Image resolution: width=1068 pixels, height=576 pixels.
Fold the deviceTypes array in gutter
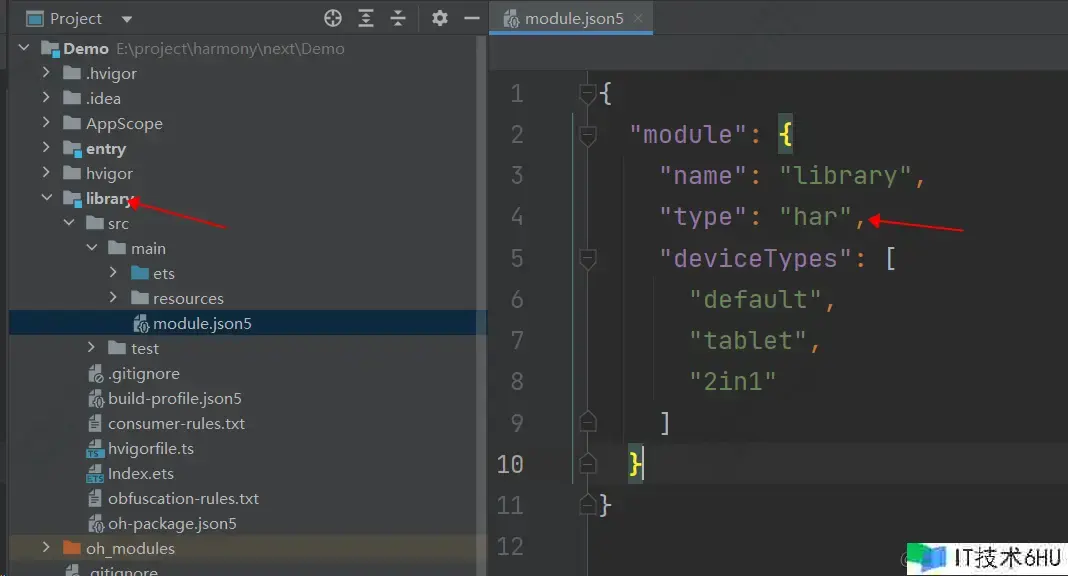tap(588, 258)
